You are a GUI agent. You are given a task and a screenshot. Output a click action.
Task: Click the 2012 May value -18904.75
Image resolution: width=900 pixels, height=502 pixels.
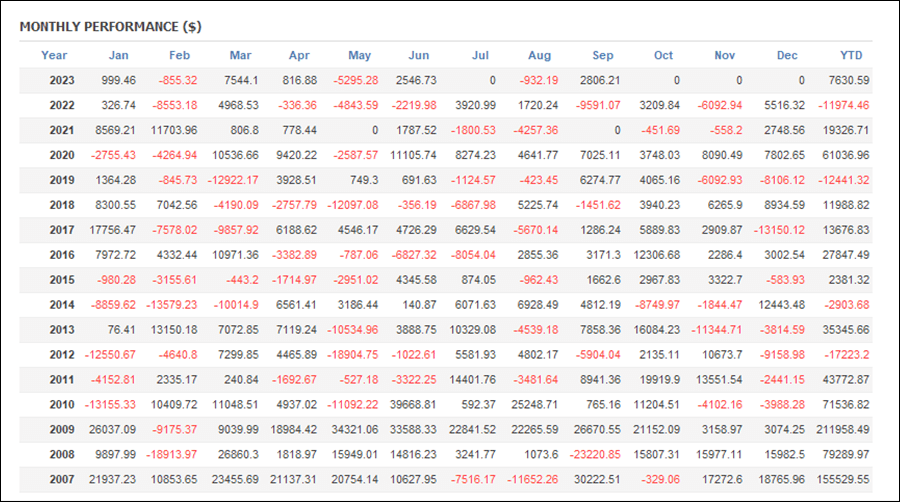[352, 355]
